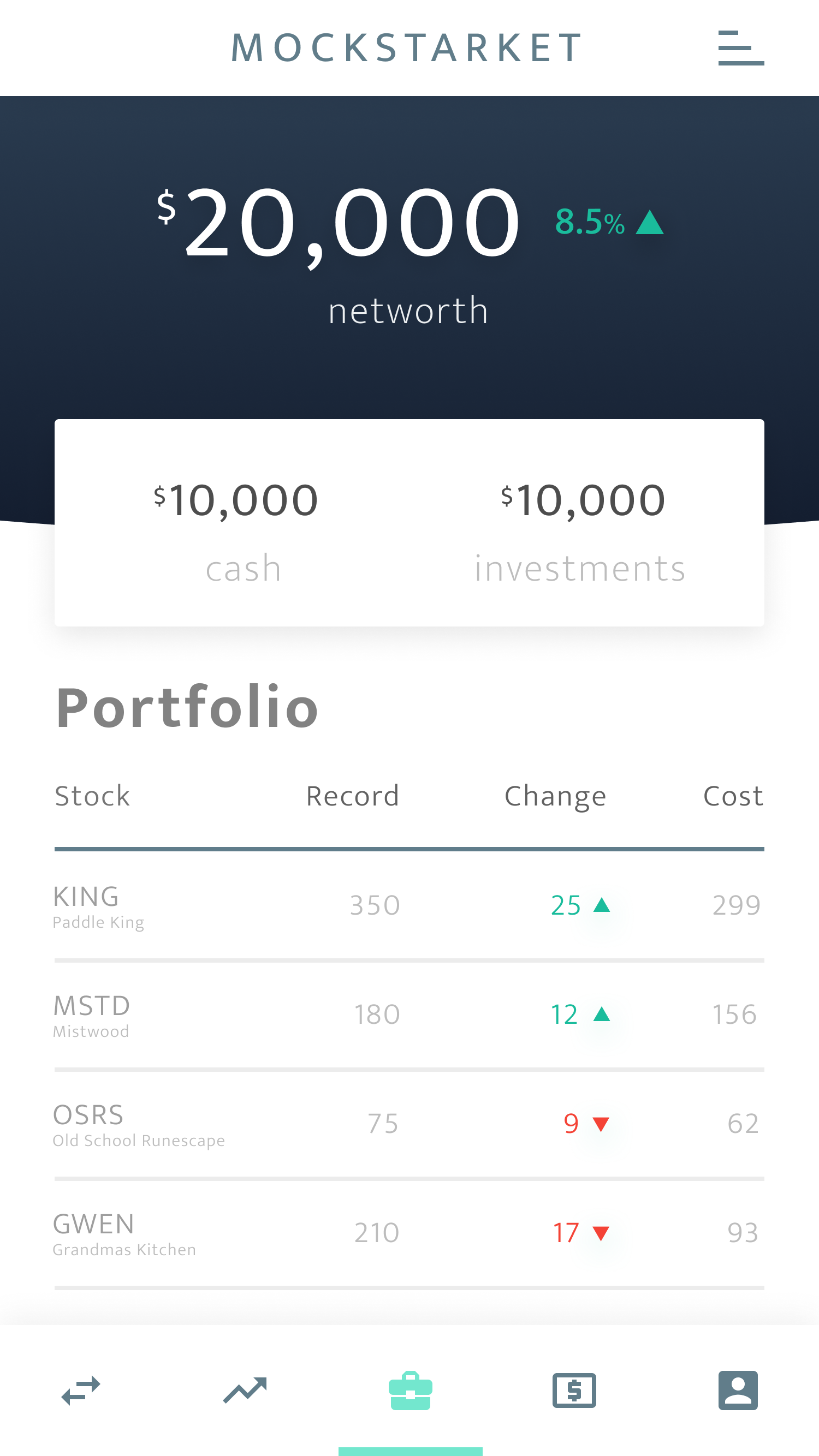The width and height of the screenshot is (819, 1456).
Task: Tap the green arrow beside KING change
Action: 601,905
